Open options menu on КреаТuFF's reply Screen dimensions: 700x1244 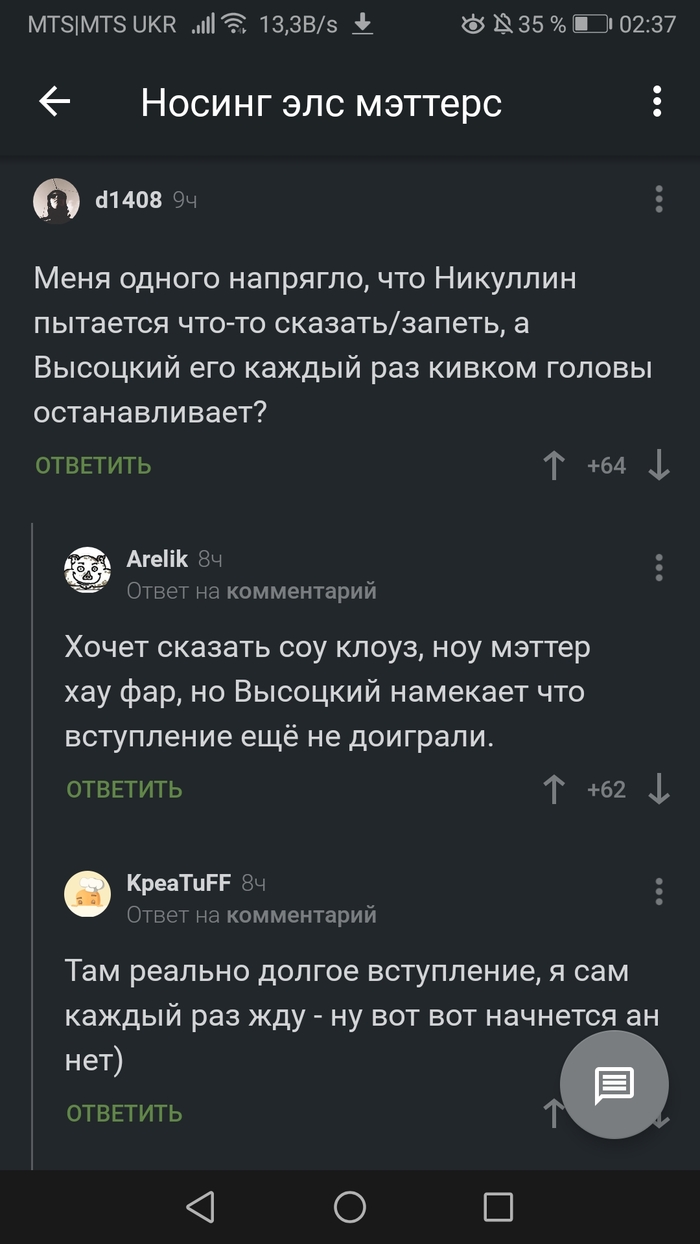point(658,891)
